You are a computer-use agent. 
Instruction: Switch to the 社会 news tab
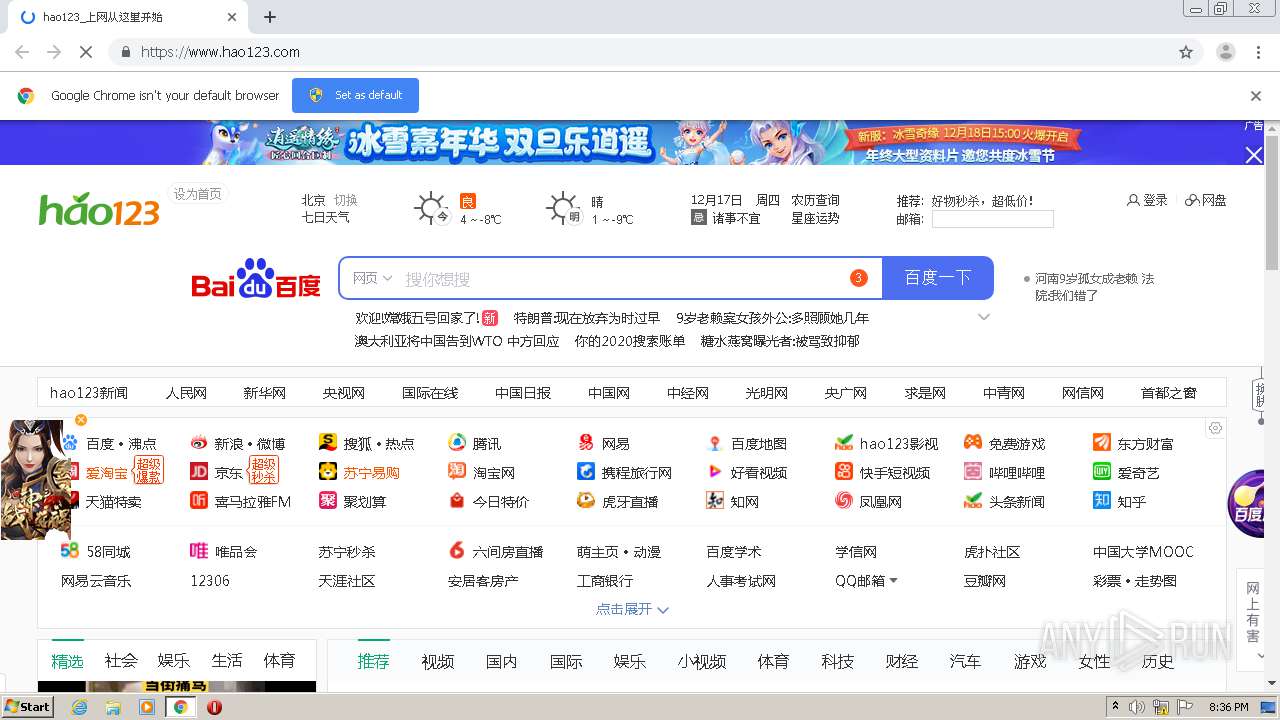tap(121, 661)
